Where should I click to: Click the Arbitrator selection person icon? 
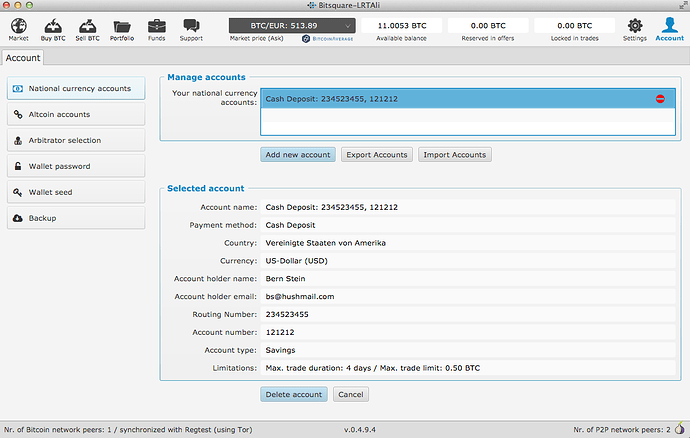tap(18, 140)
